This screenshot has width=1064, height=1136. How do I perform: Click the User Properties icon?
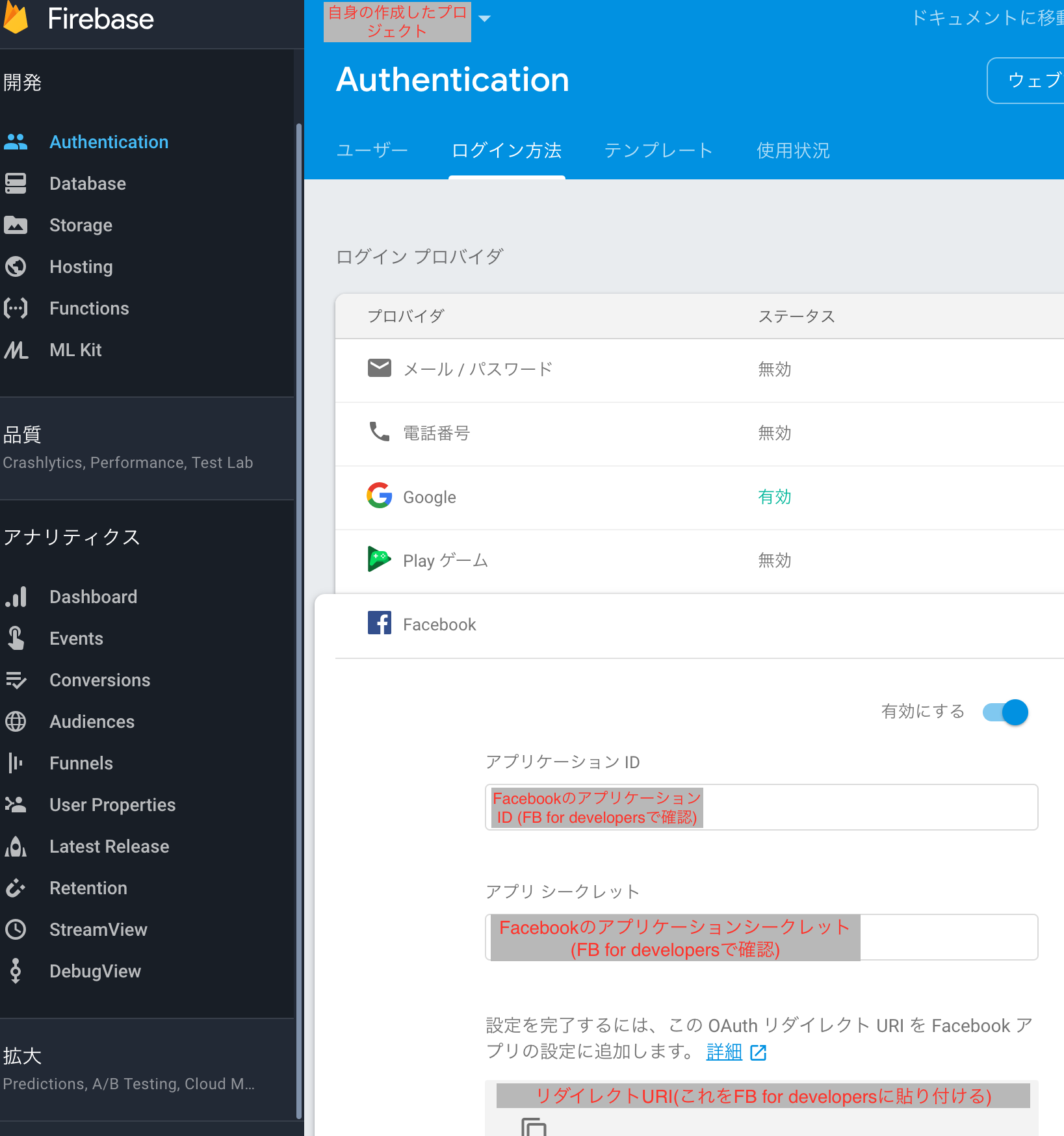coord(16,805)
